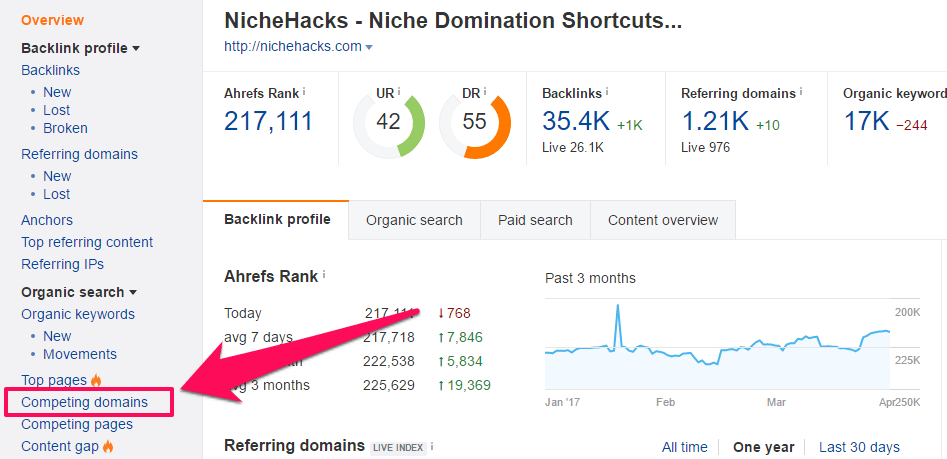947x459 pixels.
Task: Open Top referring content report
Action: pyautogui.click(x=87, y=242)
